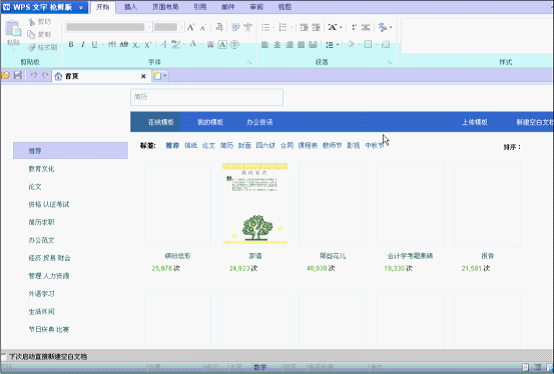Click the Format Painter (格式刷) icon
The height and width of the screenshot is (374, 554).
click(x=32, y=47)
